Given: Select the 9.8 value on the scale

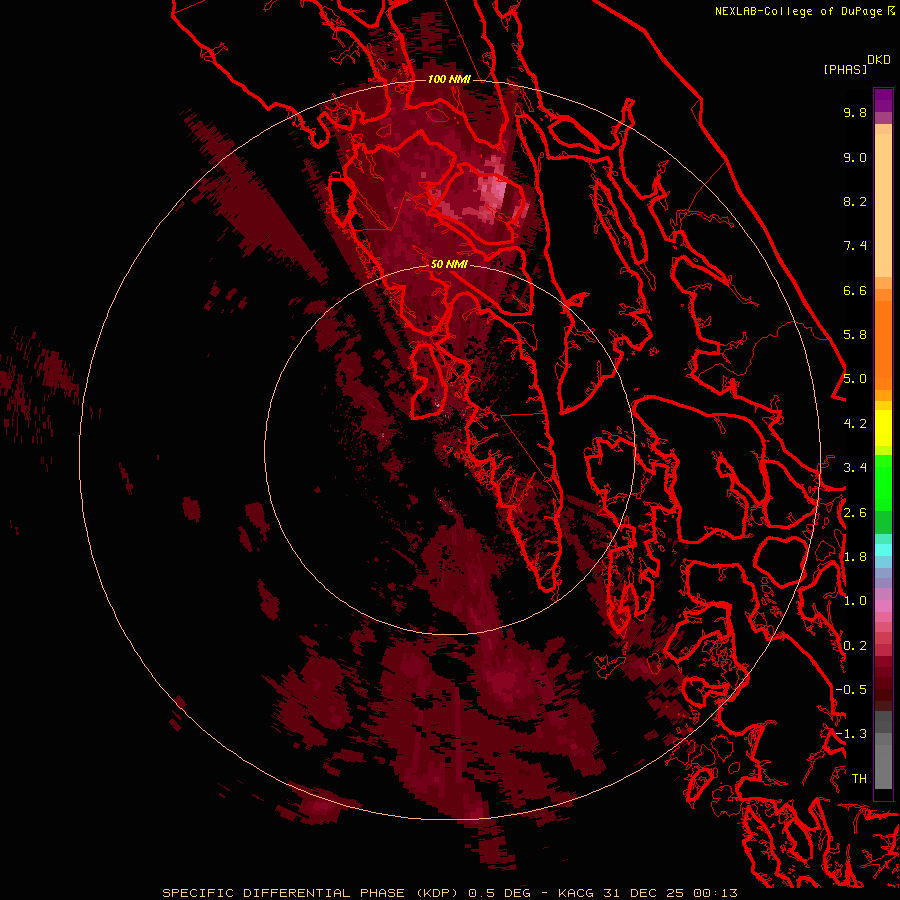Looking at the screenshot, I should [x=855, y=112].
